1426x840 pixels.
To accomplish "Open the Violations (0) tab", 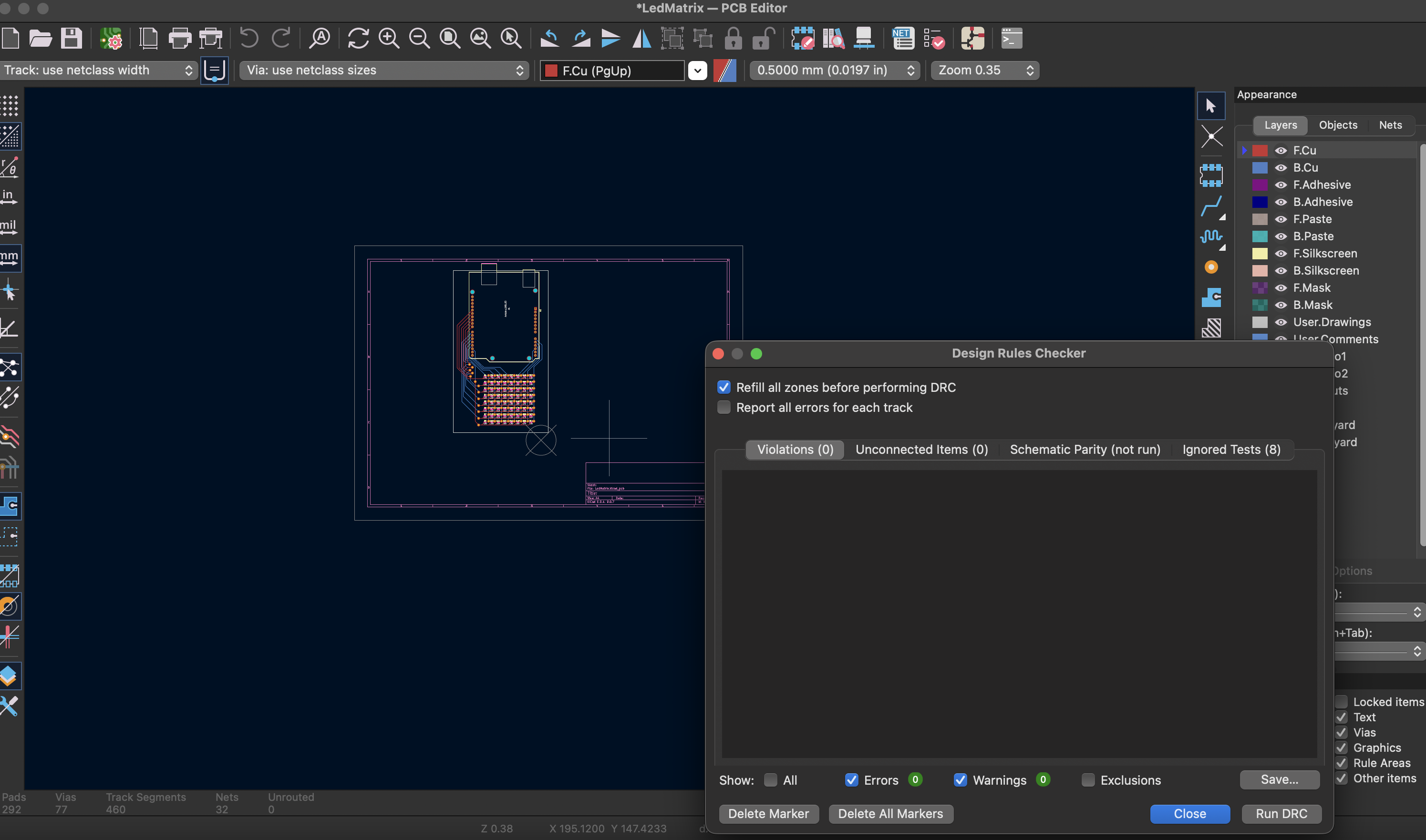I will tap(795, 450).
